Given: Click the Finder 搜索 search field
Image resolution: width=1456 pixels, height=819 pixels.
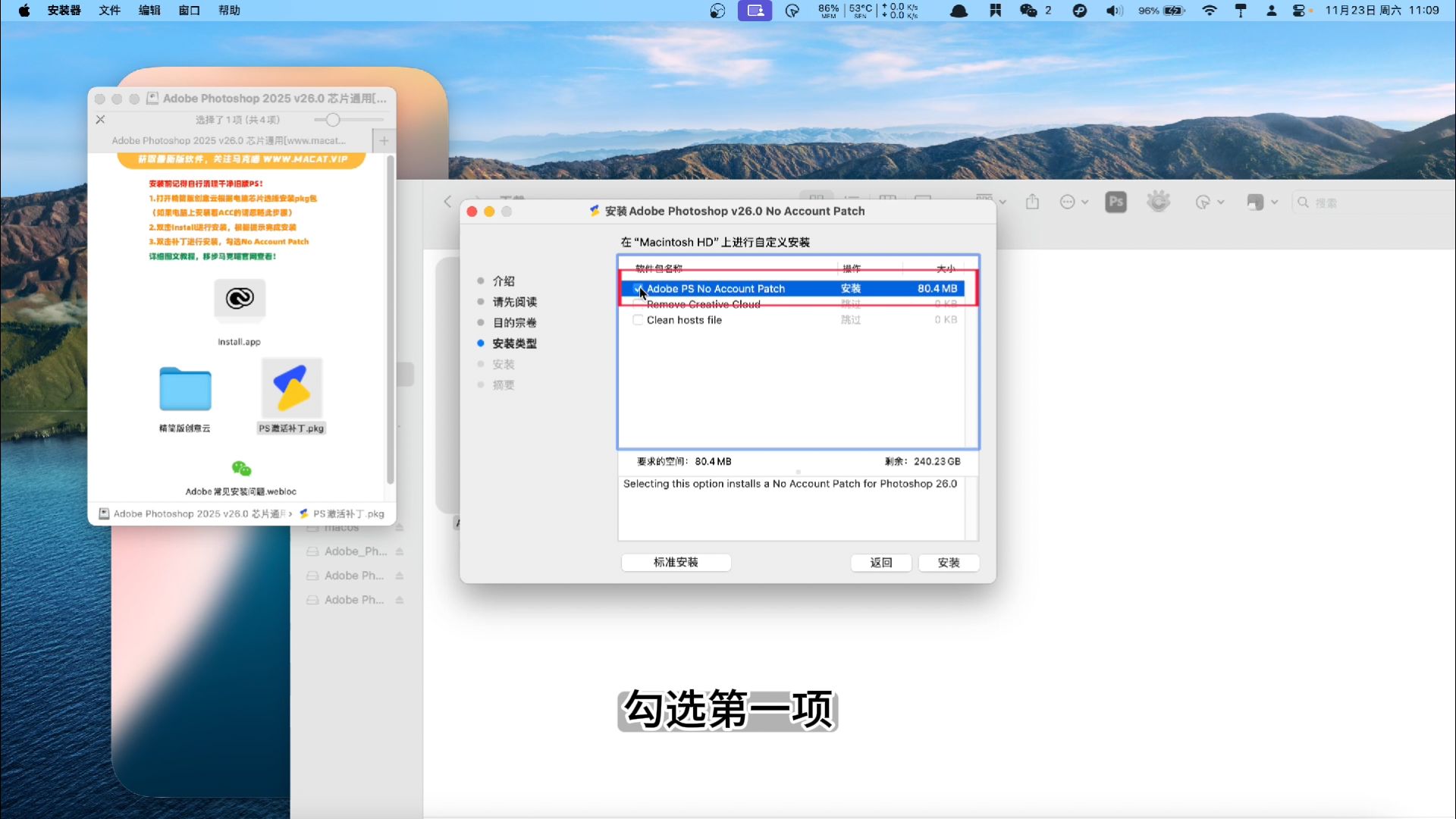Looking at the screenshot, I should [1373, 202].
